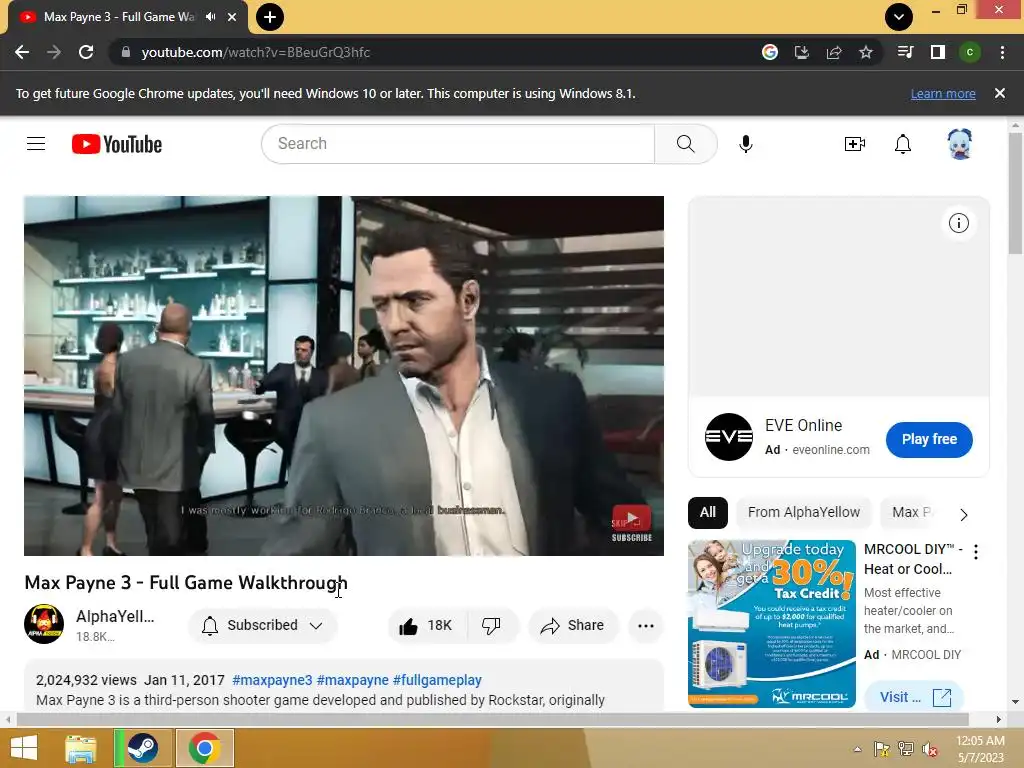1024x768 pixels.
Task: Dismiss the Chrome update notification bar
Action: (x=1000, y=93)
